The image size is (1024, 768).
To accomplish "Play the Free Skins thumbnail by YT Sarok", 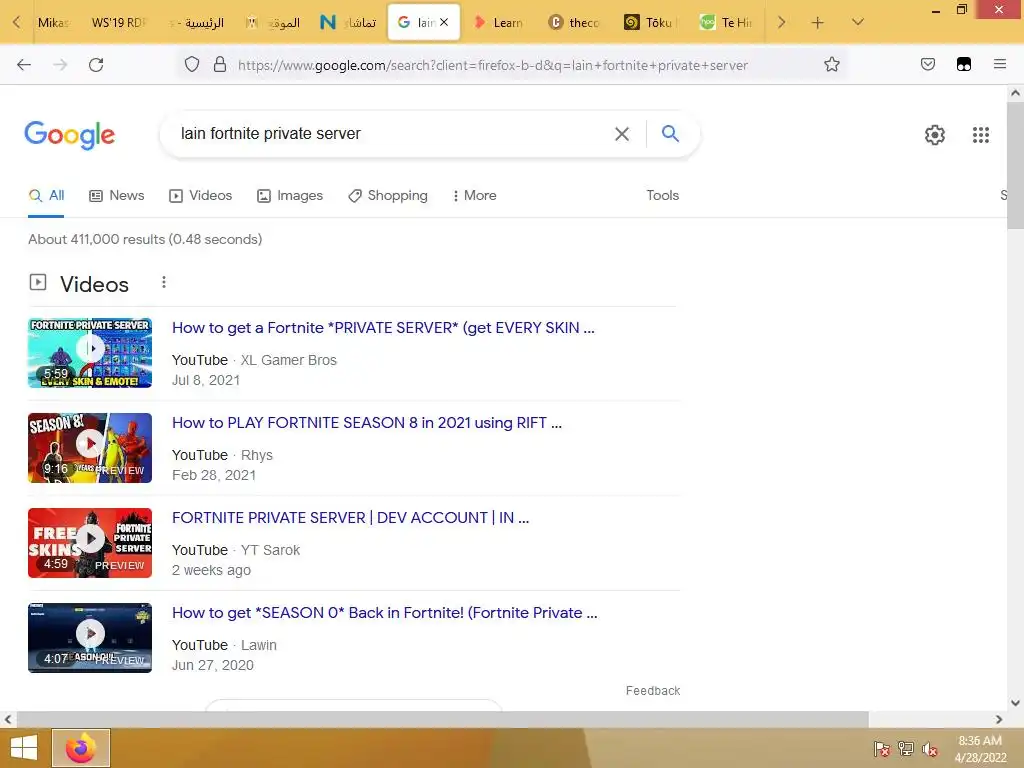I will coord(90,543).
